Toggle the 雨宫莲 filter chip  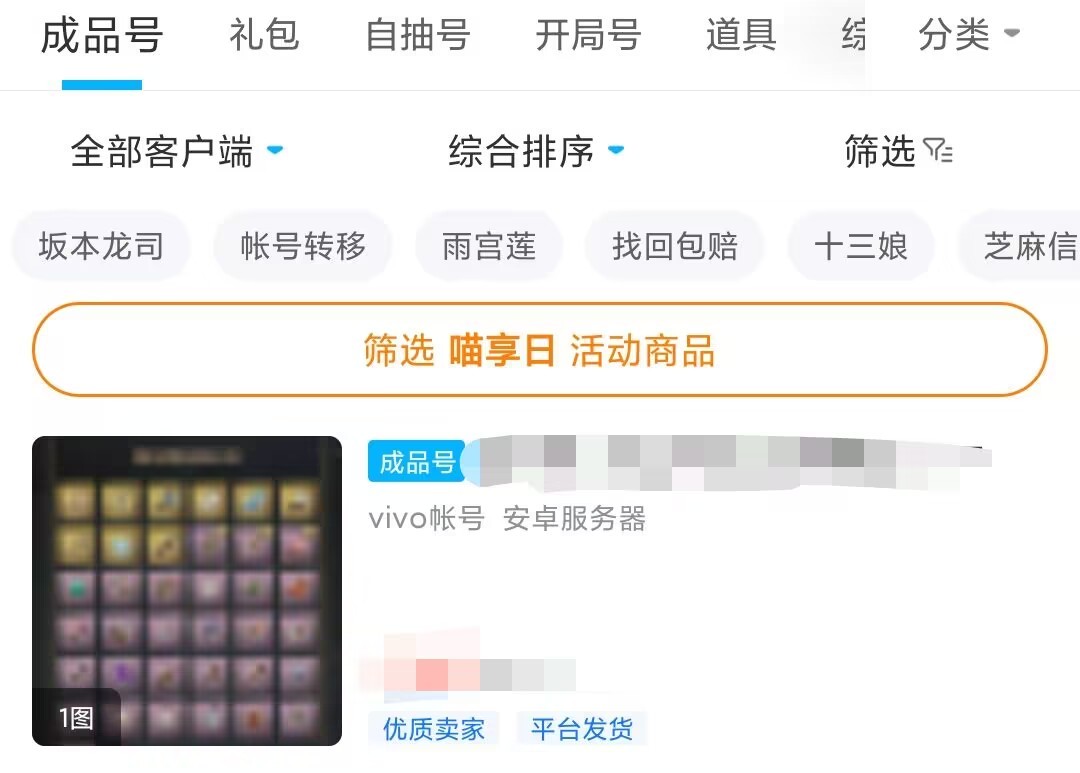[x=489, y=246]
